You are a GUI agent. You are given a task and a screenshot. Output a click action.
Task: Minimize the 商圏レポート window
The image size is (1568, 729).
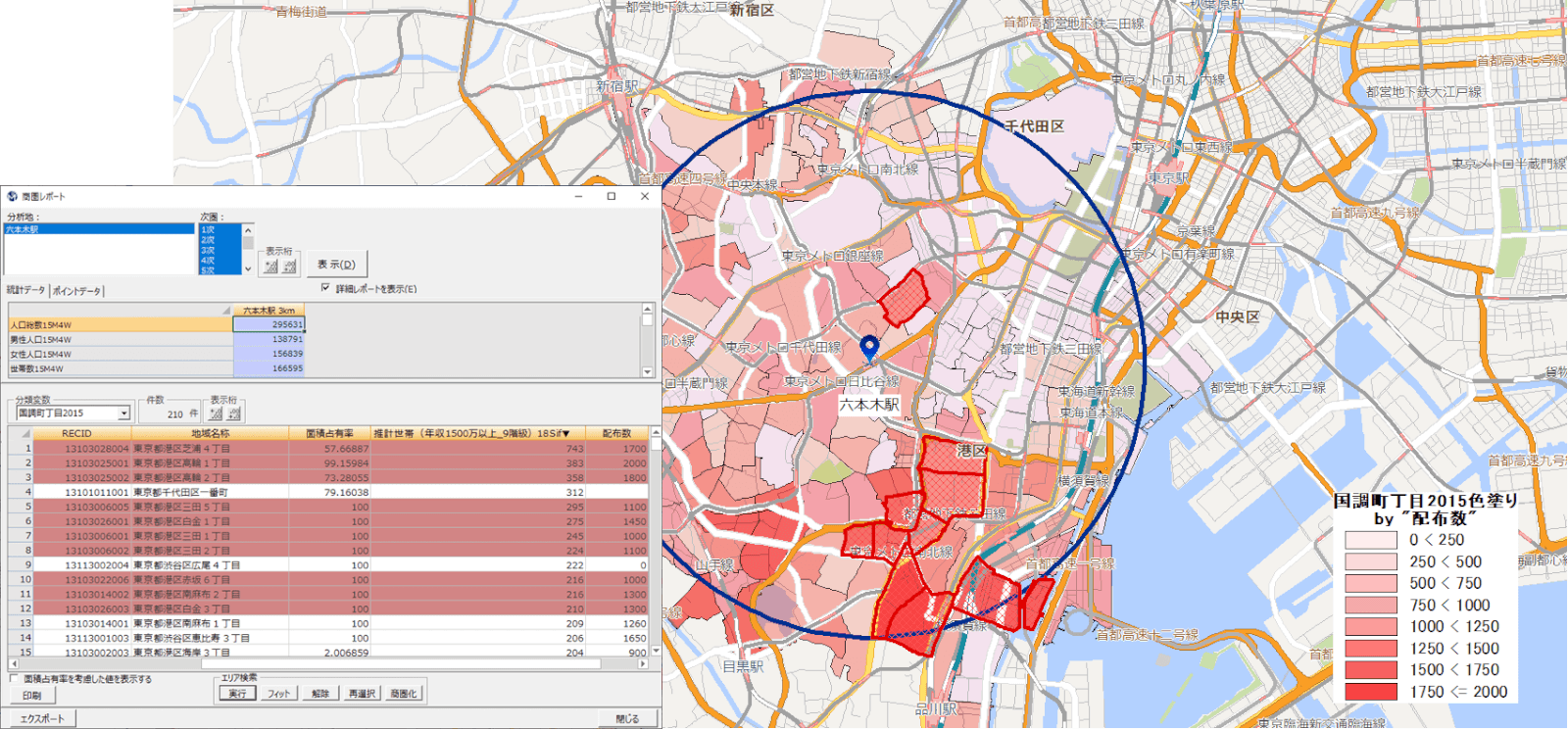point(579,197)
